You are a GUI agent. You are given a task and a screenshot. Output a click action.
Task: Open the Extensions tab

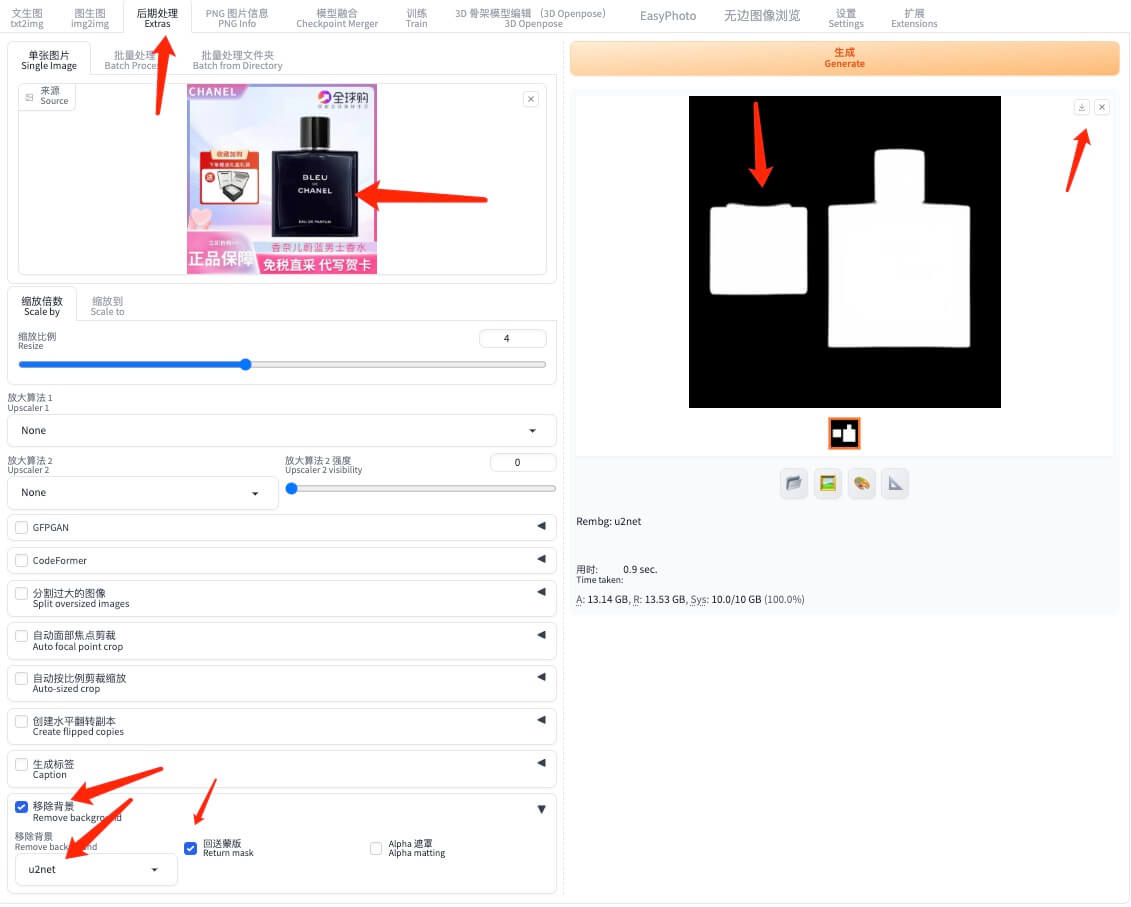coord(914,18)
